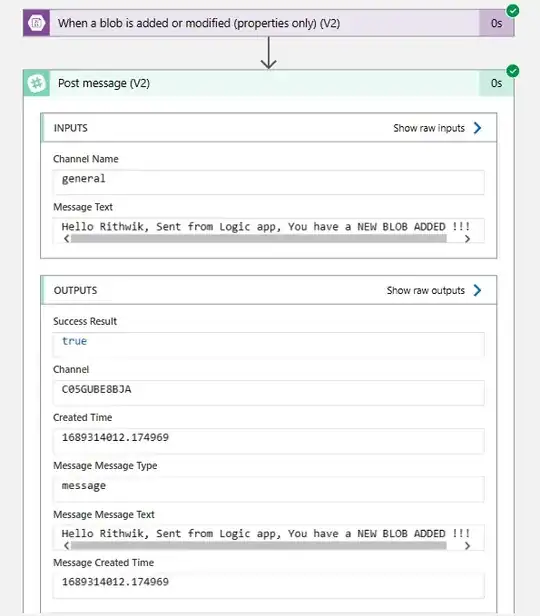Click the Message Text label in inputs
The image size is (540, 616).
[83, 207]
